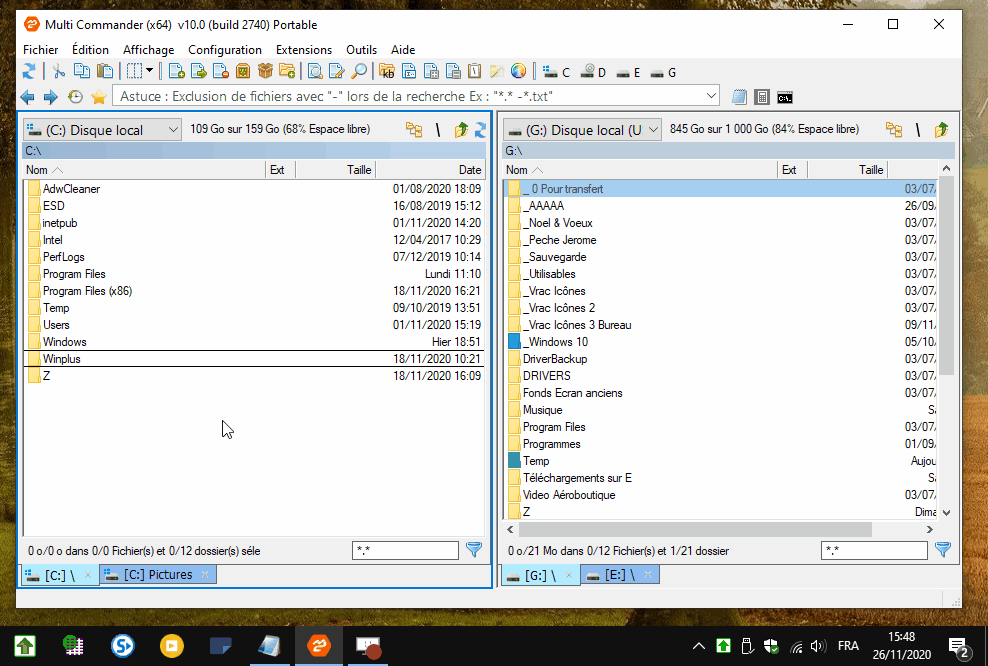Click the black command prompt icon
Viewport: 988px width, 666px height.
[784, 98]
